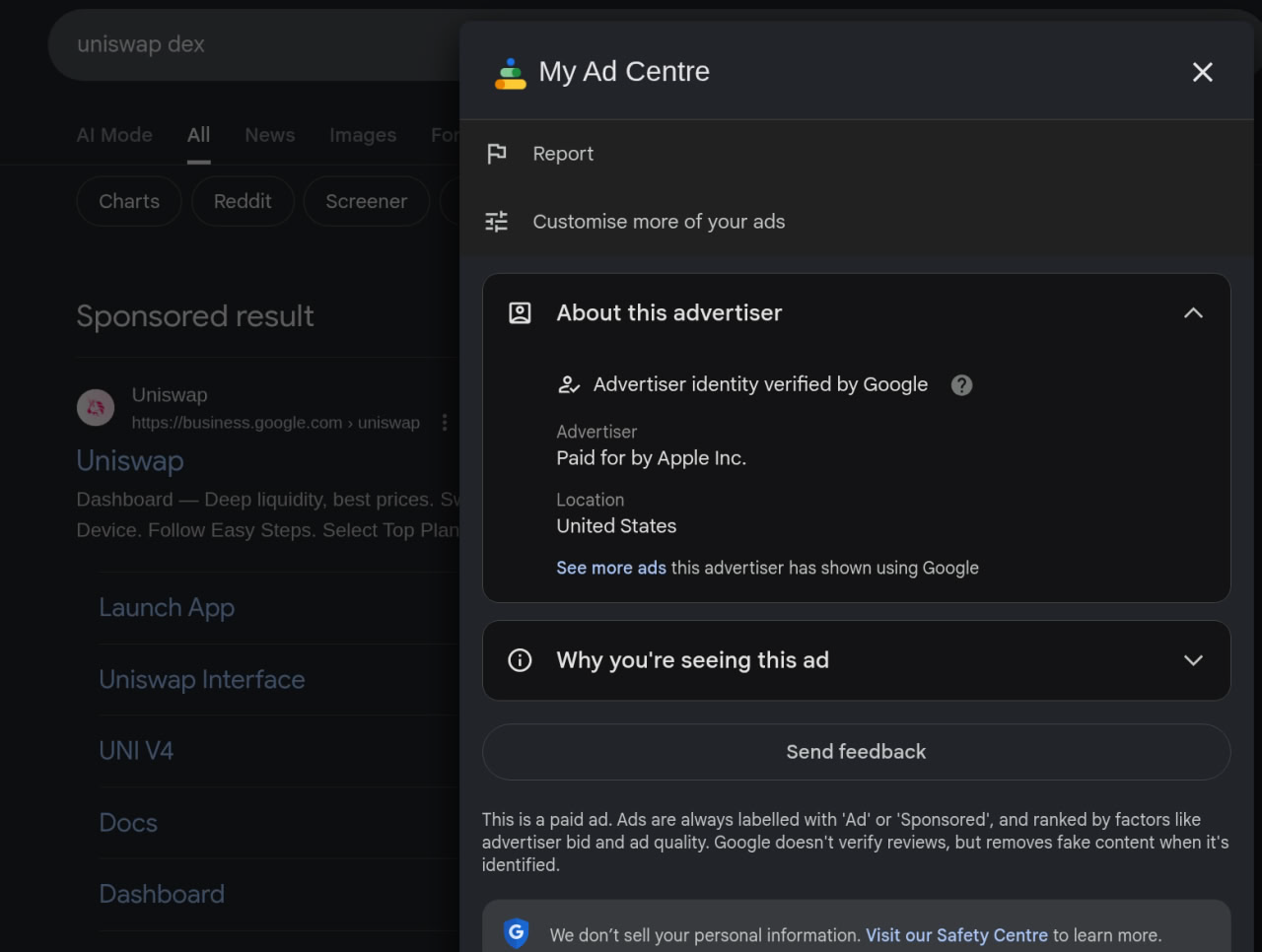1262x952 pixels.
Task: Open the See more ads link
Action: [610, 568]
